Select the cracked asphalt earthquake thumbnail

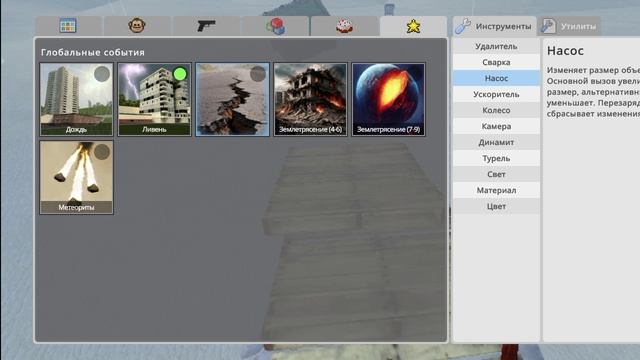pos(233,99)
